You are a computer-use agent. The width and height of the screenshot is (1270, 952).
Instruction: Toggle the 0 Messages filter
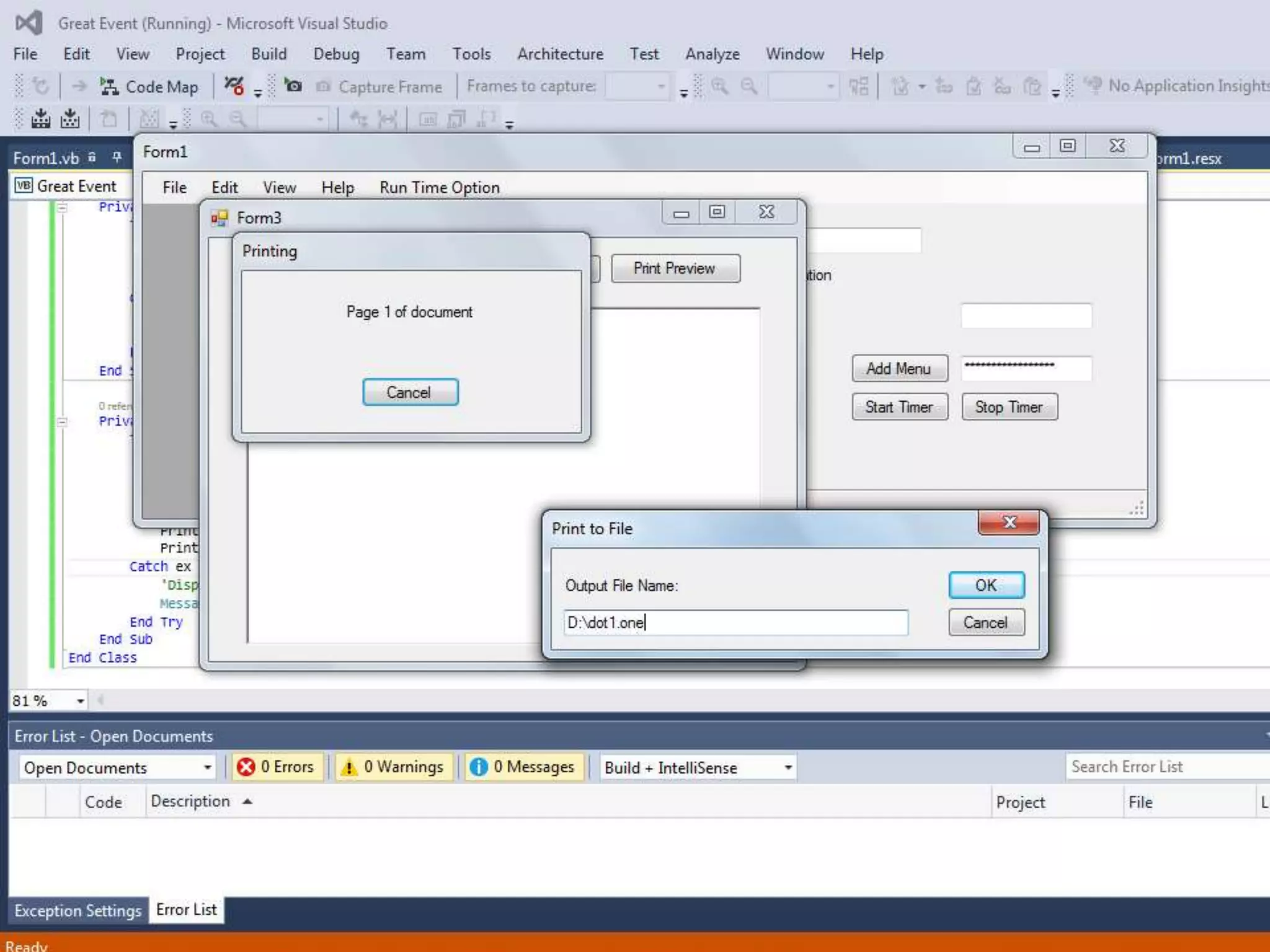click(523, 767)
